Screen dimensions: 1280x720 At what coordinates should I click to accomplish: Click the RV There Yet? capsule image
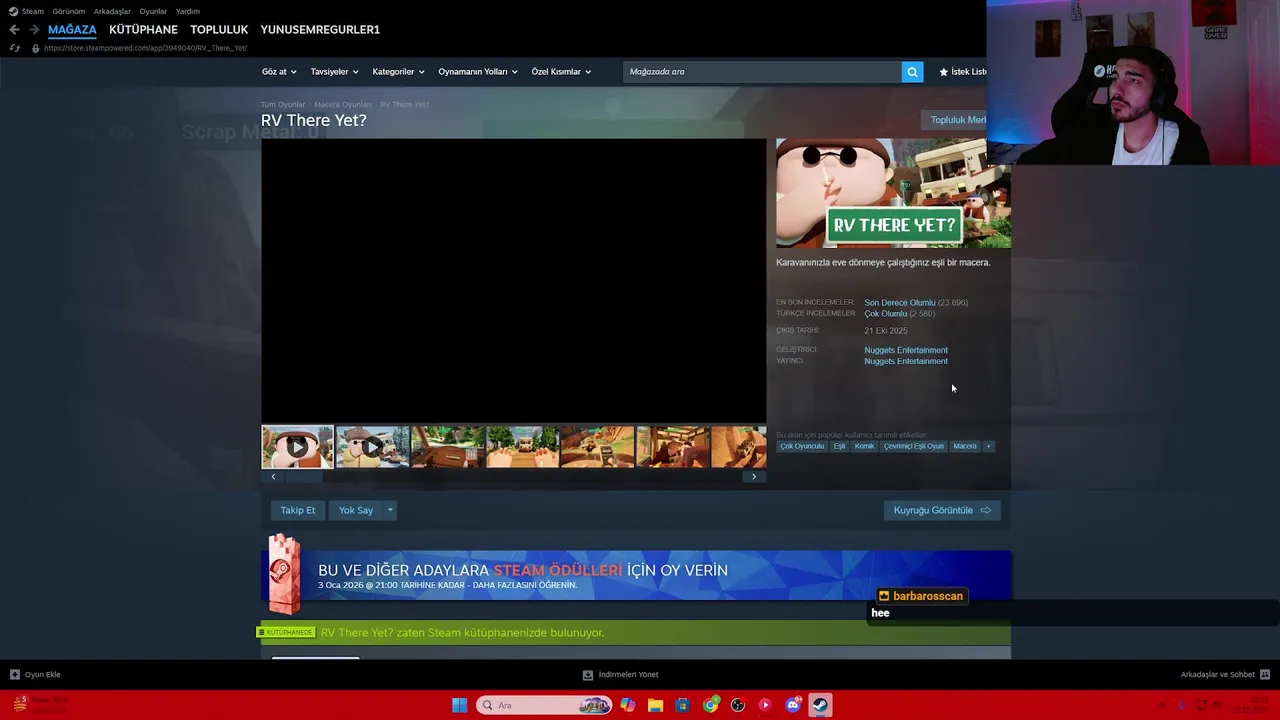tap(894, 193)
